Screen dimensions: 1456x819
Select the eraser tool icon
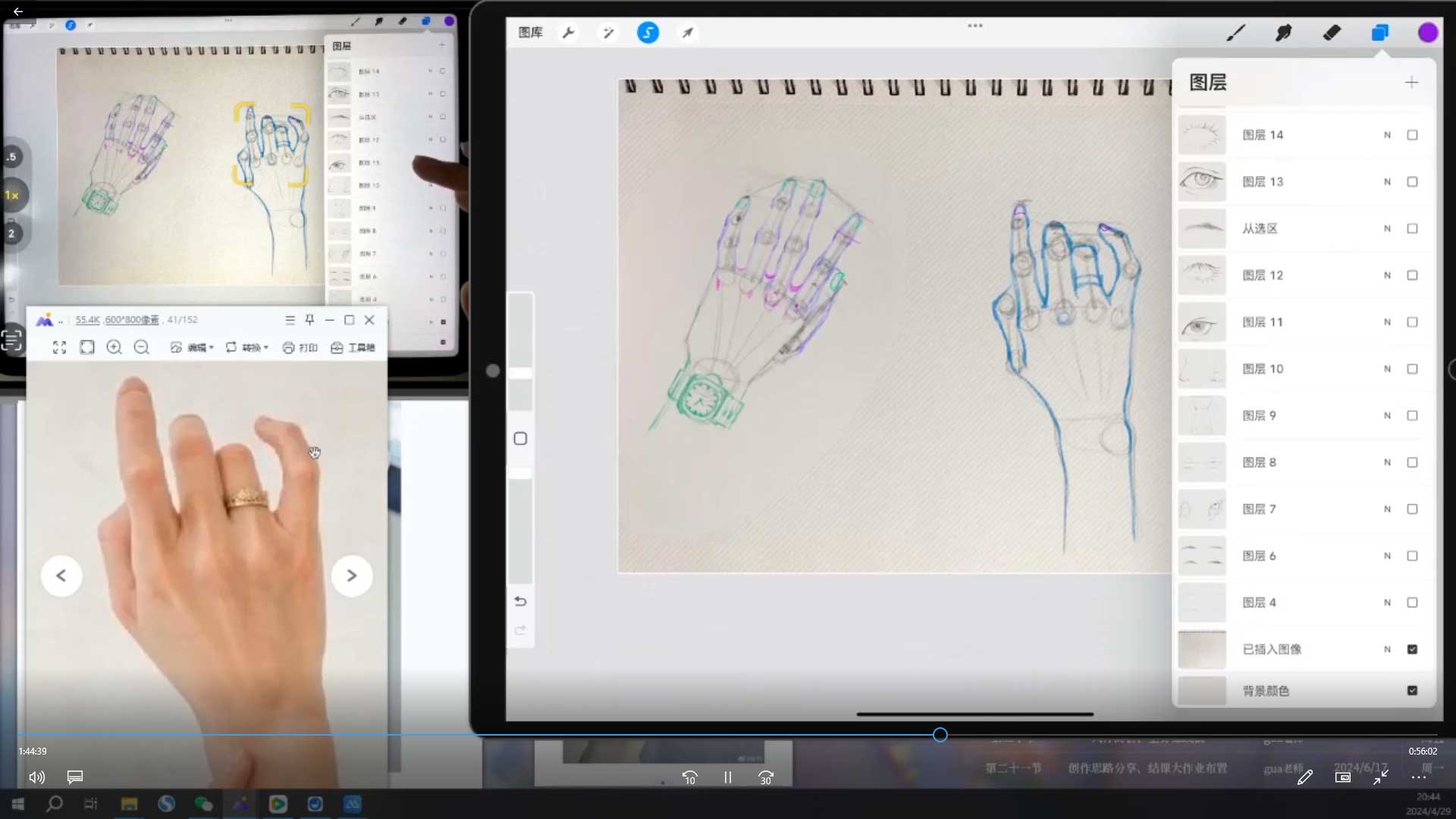(x=1332, y=33)
